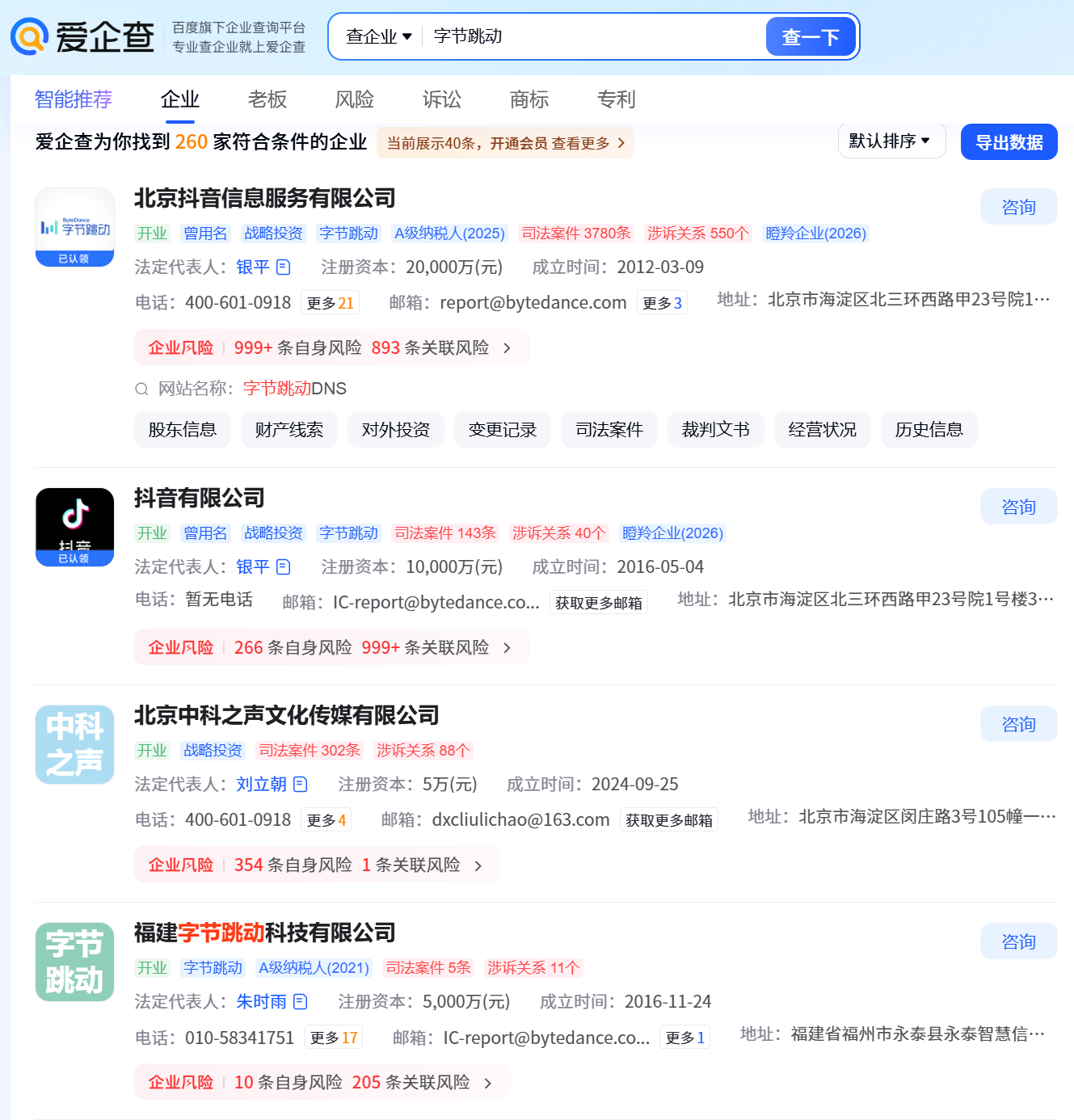This screenshot has height=1120, width=1074.
Task: Switch to the 诉讼 tab
Action: (x=442, y=99)
